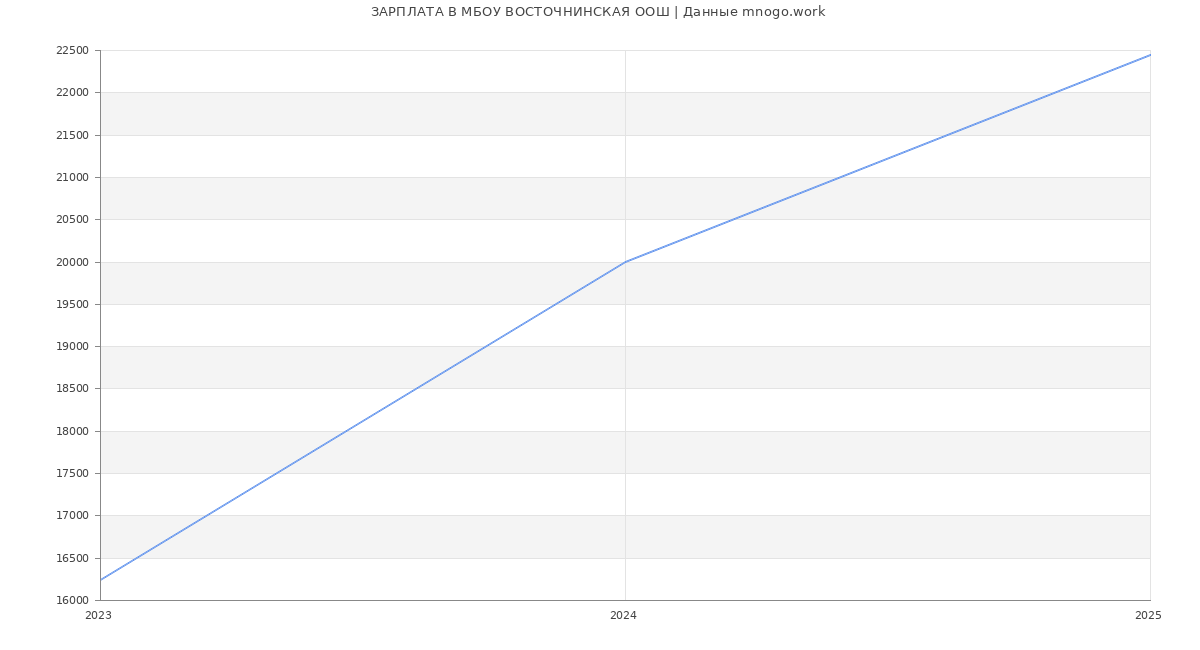Select the 17500 y-axis label
Image resolution: width=1200 pixels, height=650 pixels.
point(72,474)
